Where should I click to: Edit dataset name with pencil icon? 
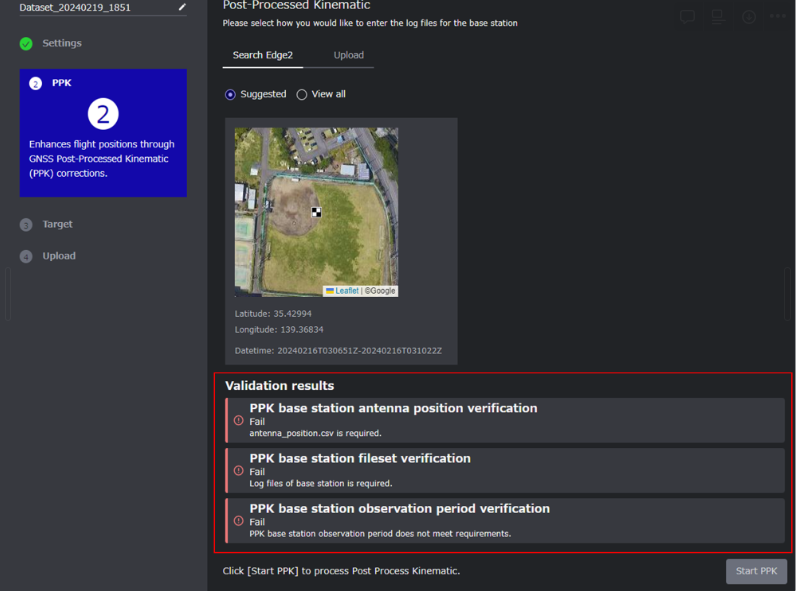pyautogui.click(x=182, y=7)
